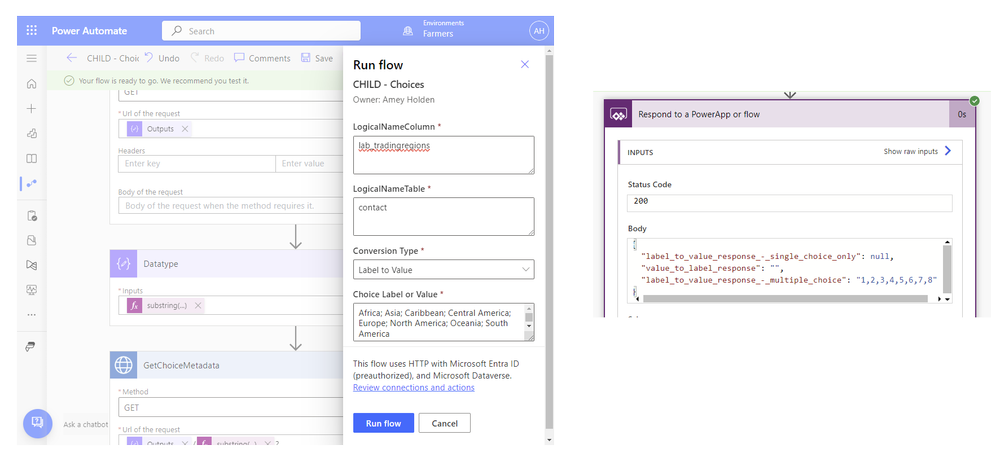Screen dimensions: 1000x458
Task: Click the LogicalNameColumn text field
Action: tap(444, 155)
